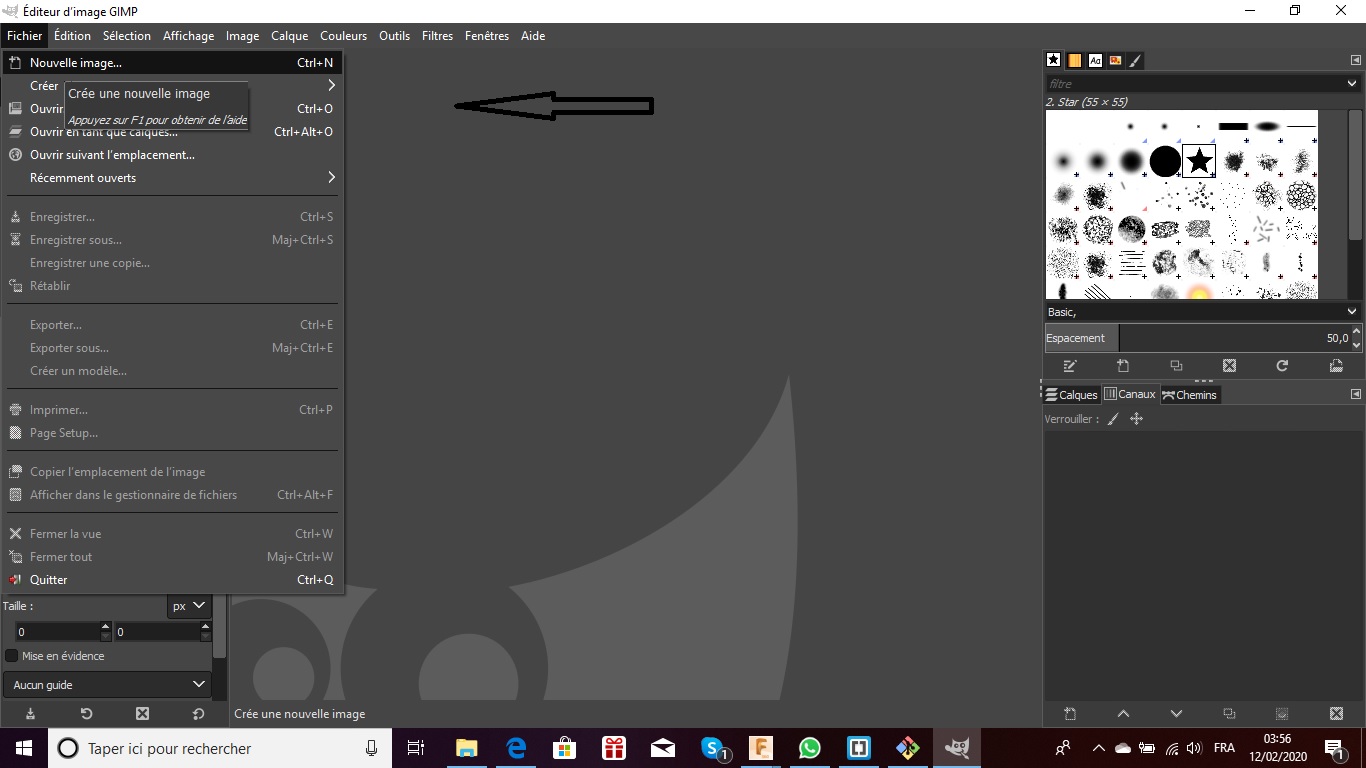The width and height of the screenshot is (1366, 768).
Task: Open the Calques dock configuration menu arrow
Action: [x=1355, y=394]
